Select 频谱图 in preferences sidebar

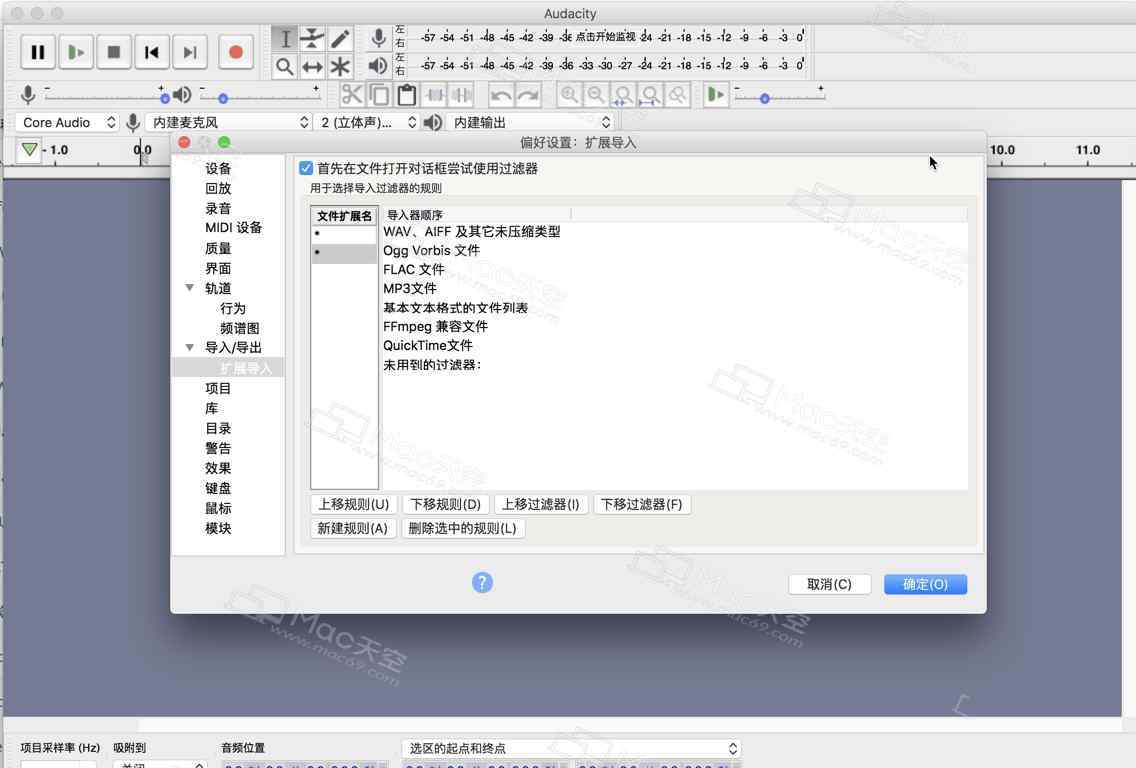point(239,328)
